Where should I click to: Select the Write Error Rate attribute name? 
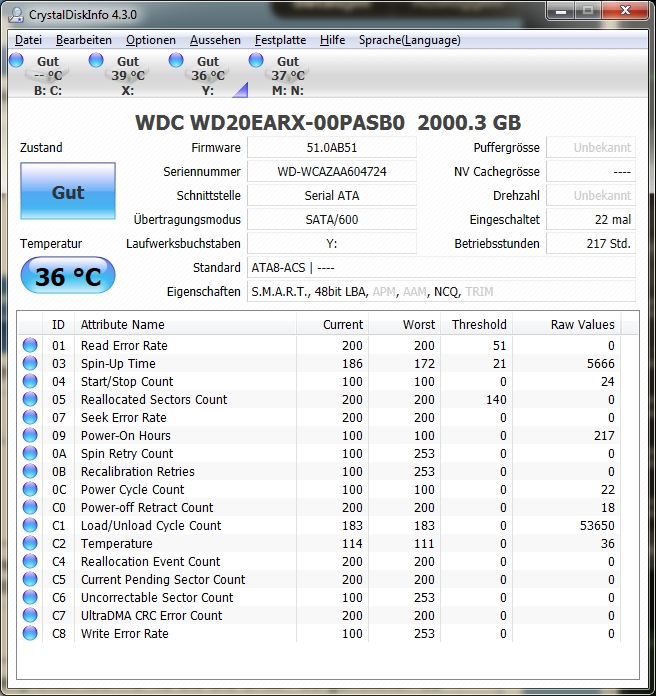pyautogui.click(x=125, y=633)
